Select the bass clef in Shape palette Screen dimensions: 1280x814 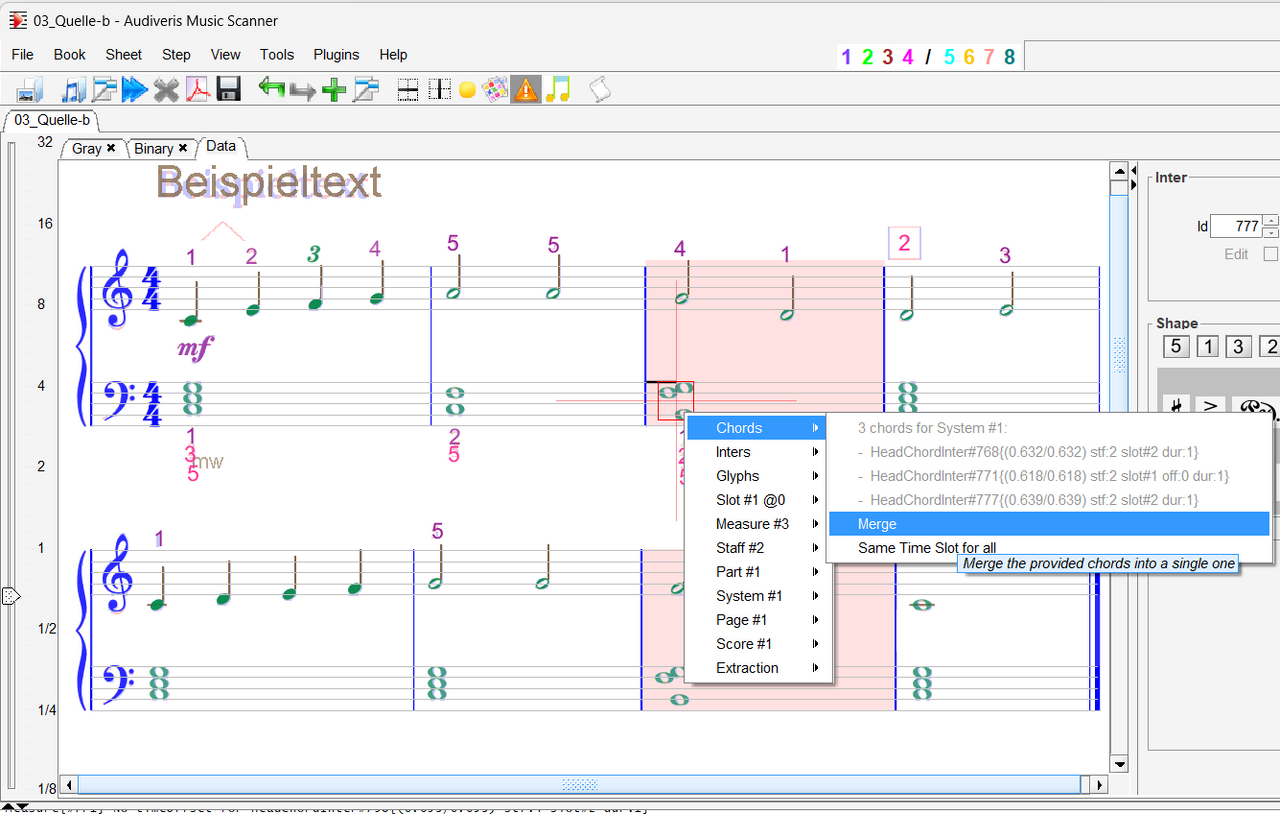pos(1254,406)
